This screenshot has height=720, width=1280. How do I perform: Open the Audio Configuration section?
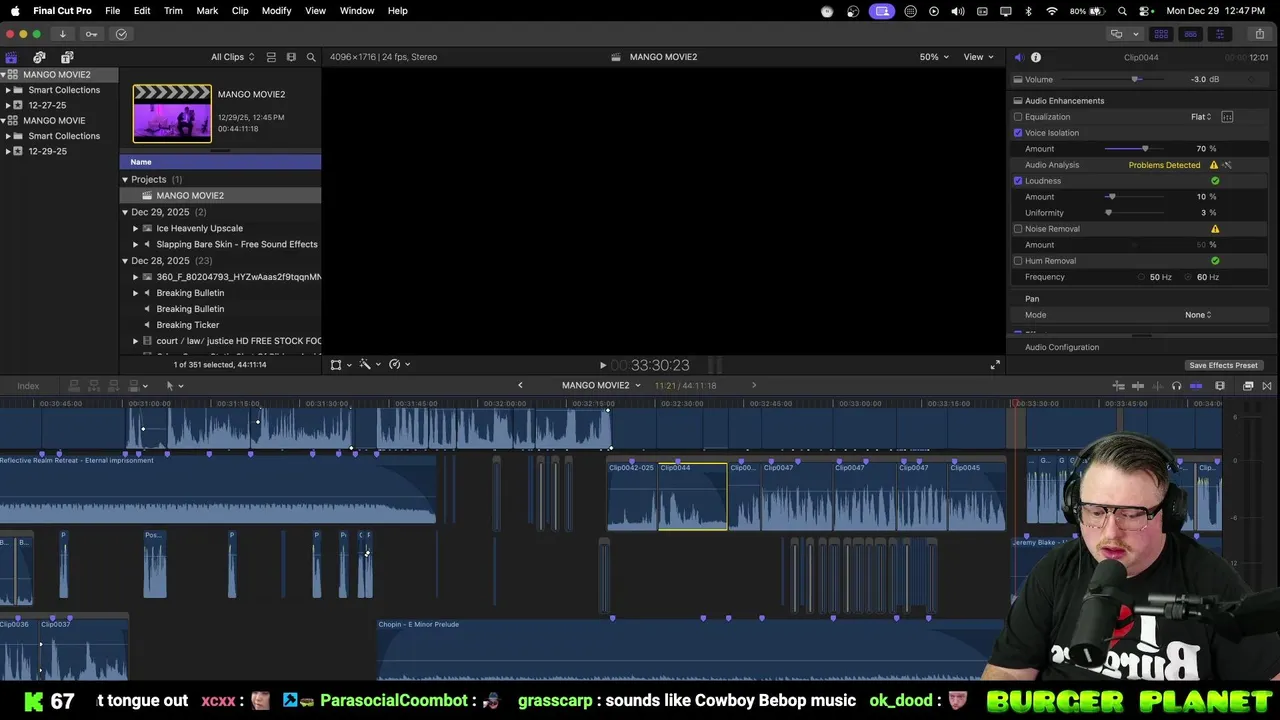pyautogui.click(x=1062, y=347)
